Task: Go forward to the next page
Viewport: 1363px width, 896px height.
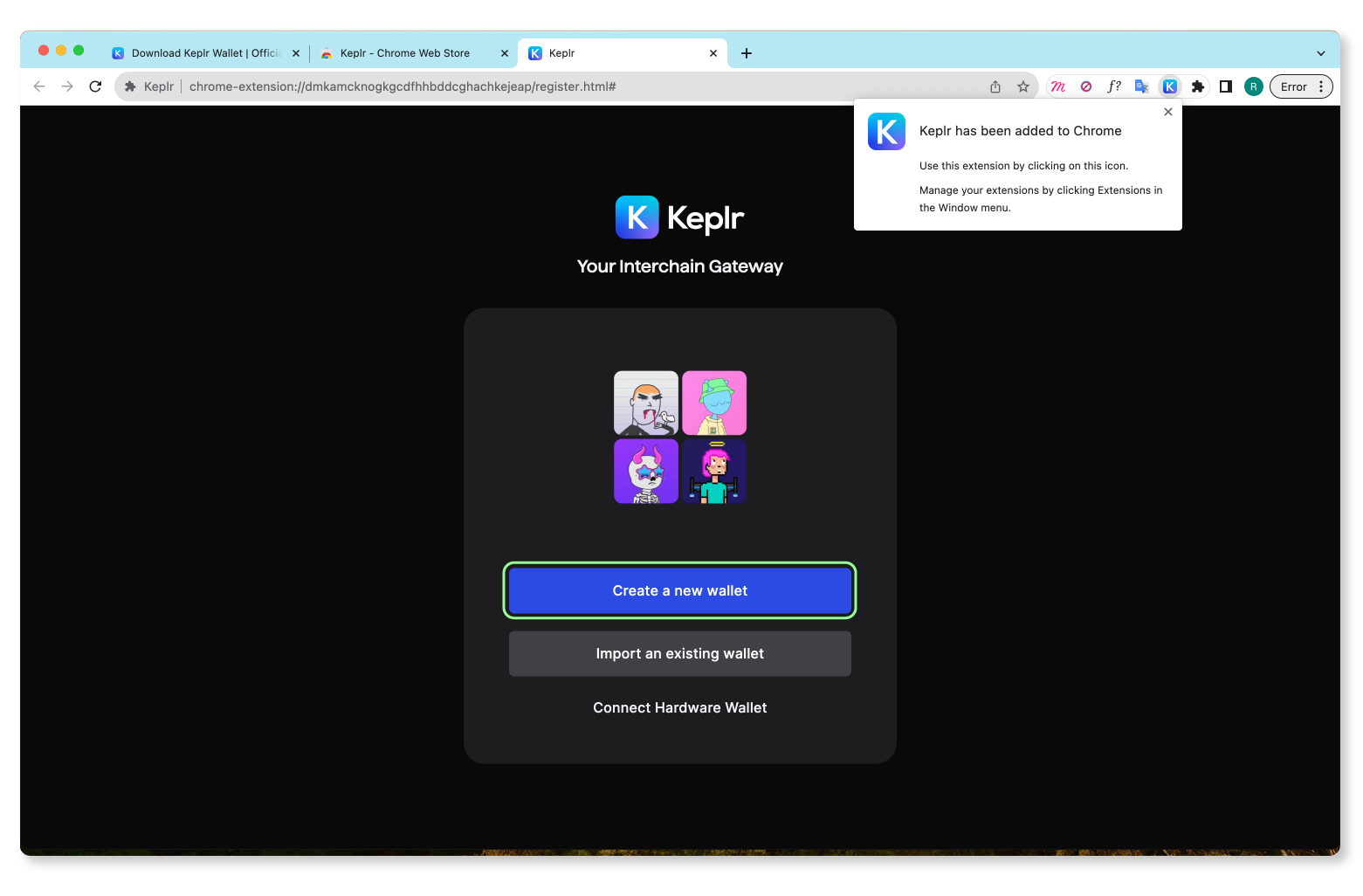Action: (67, 86)
